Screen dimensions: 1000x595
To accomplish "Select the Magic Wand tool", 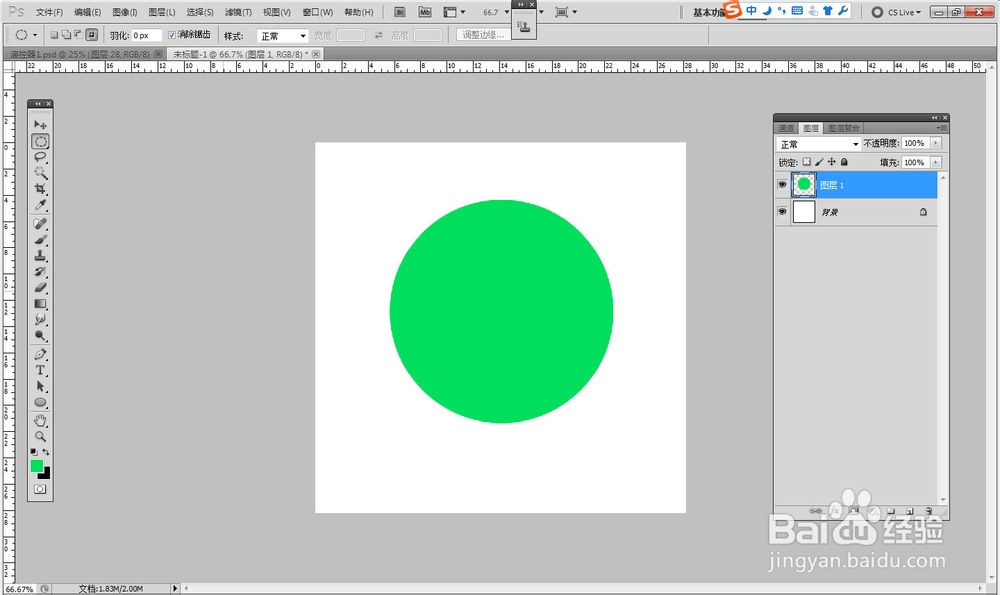I will click(40, 173).
